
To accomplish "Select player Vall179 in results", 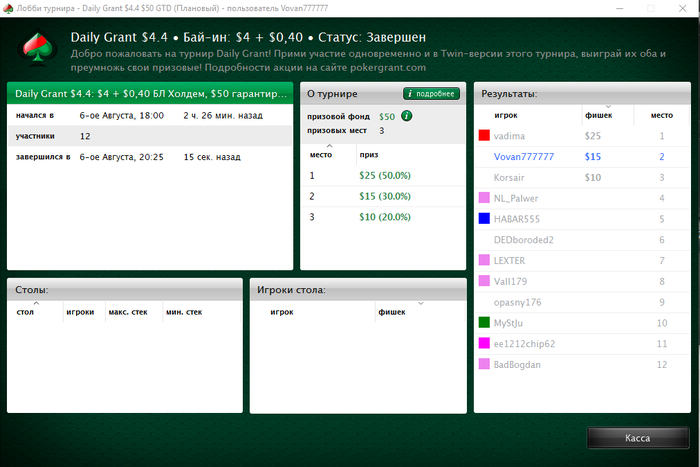I will [x=582, y=281].
